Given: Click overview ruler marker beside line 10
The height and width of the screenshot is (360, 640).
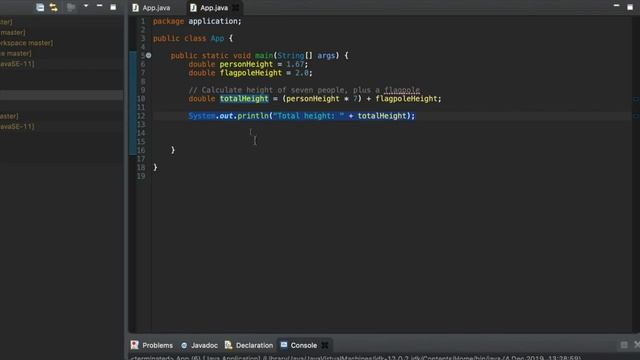Looking at the screenshot, I should coord(636,99).
